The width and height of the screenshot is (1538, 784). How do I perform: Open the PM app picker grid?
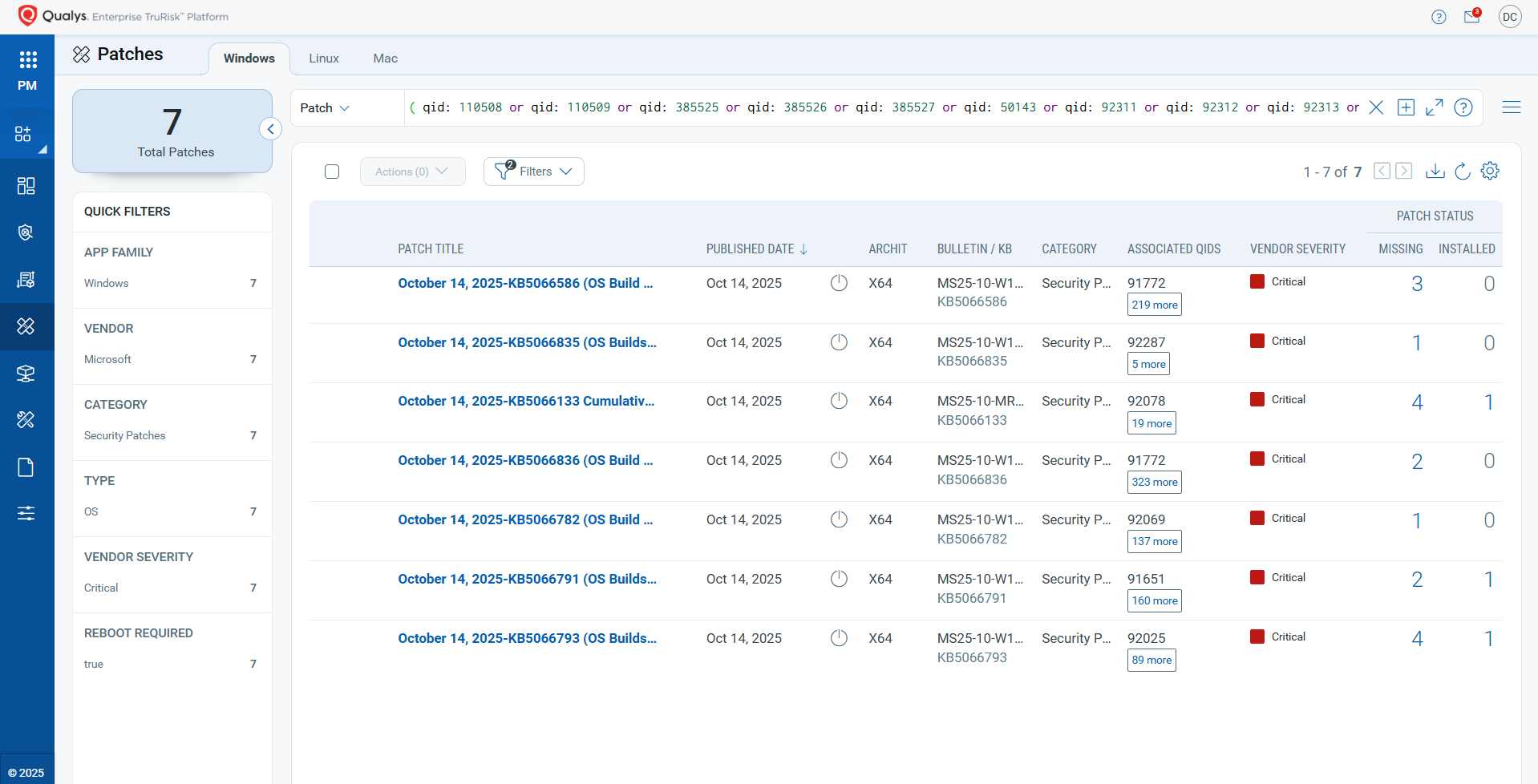[x=27, y=60]
